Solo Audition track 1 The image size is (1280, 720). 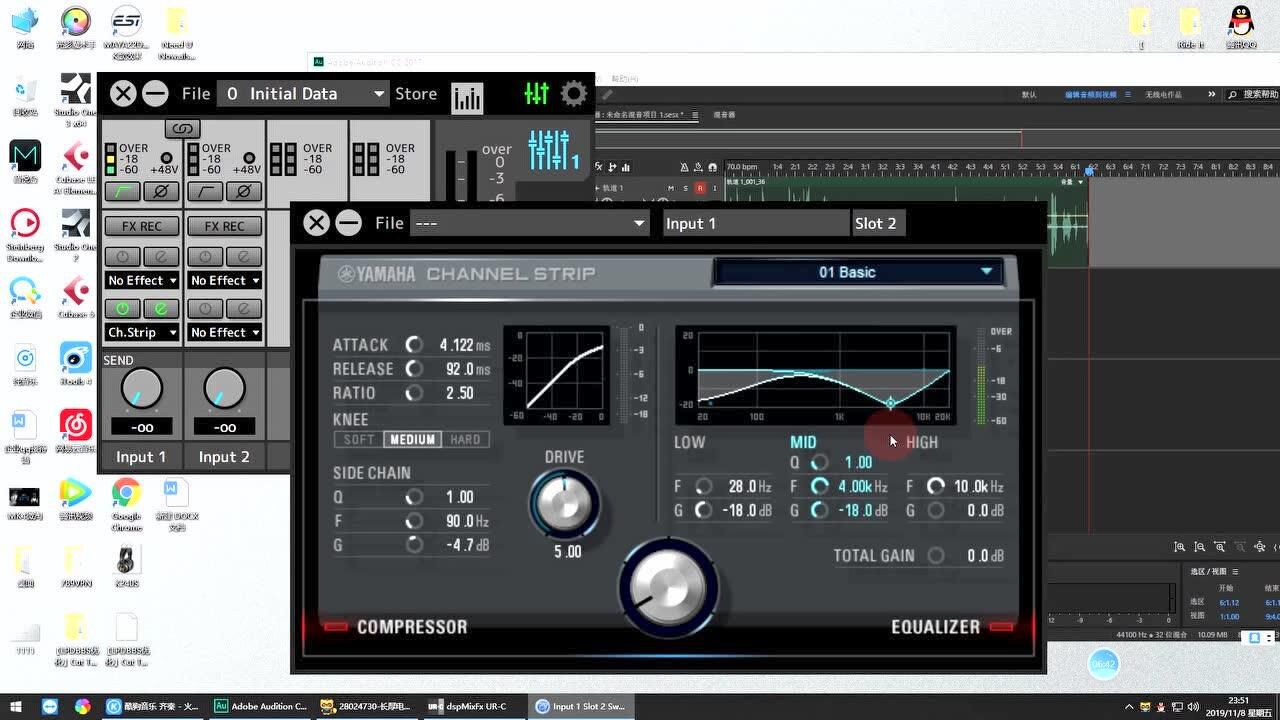point(686,188)
